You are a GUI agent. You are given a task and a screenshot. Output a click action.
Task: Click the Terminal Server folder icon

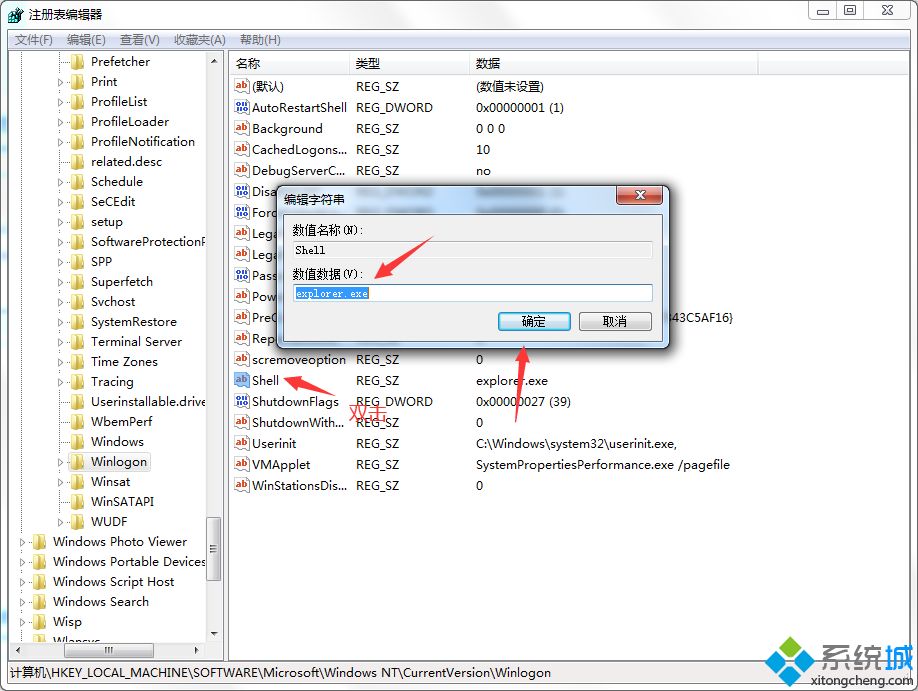click(x=77, y=341)
